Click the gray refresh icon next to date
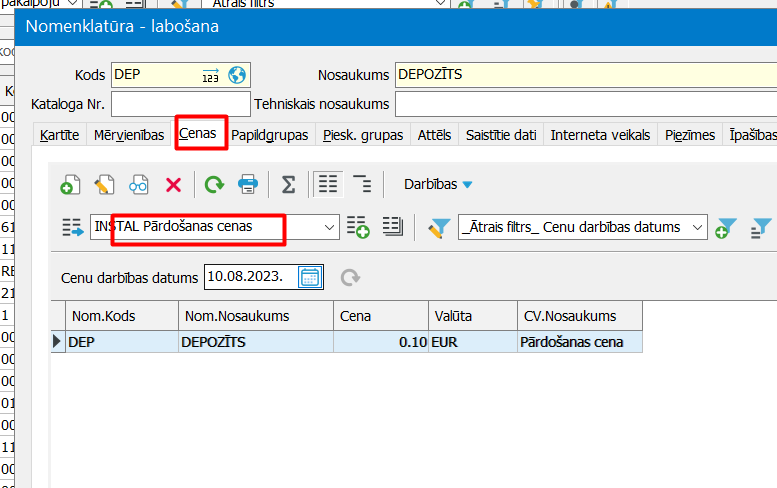Screen dimensions: 777x488 [x=350, y=277]
